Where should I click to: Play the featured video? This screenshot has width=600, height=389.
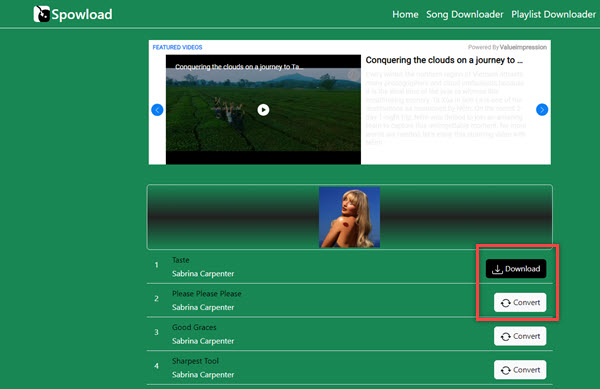(x=263, y=110)
